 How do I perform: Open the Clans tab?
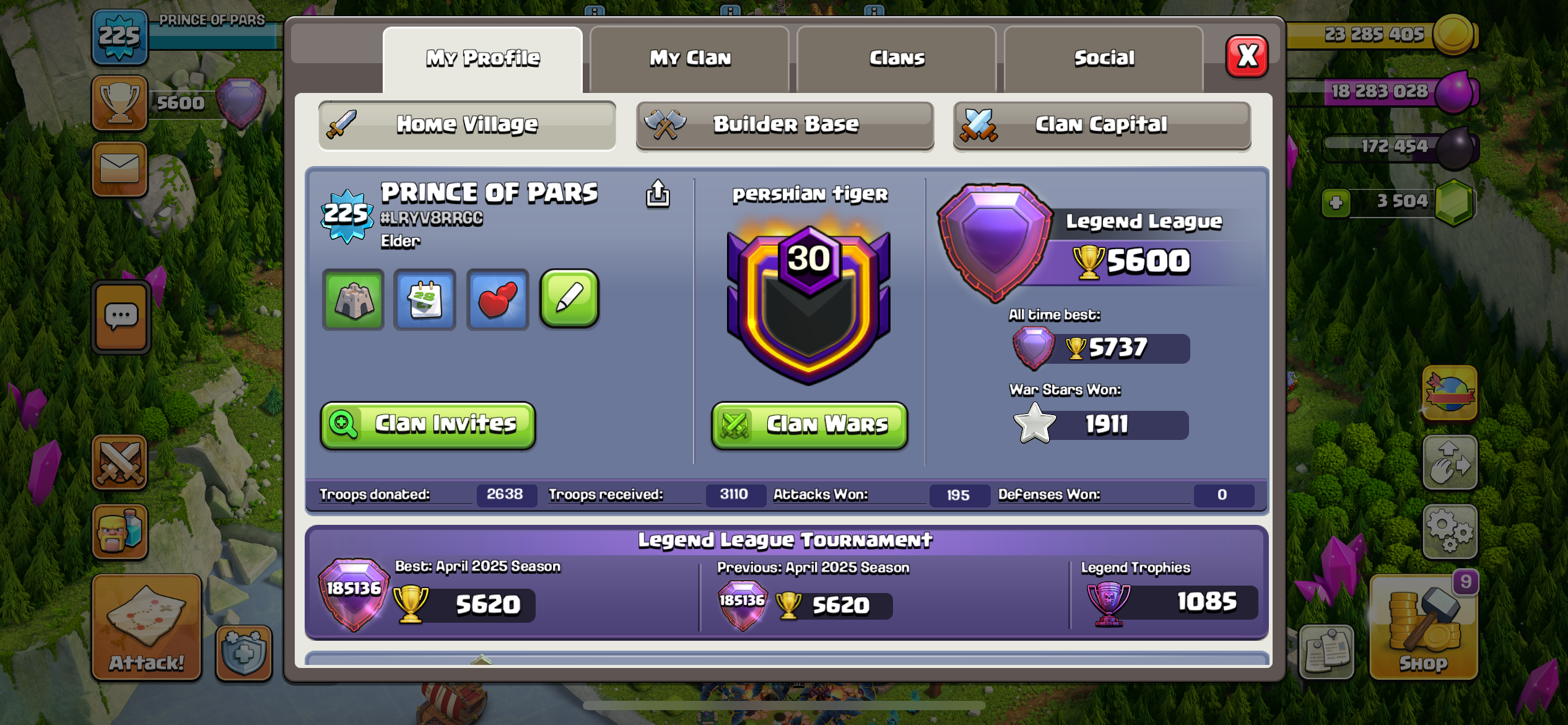pyautogui.click(x=897, y=59)
